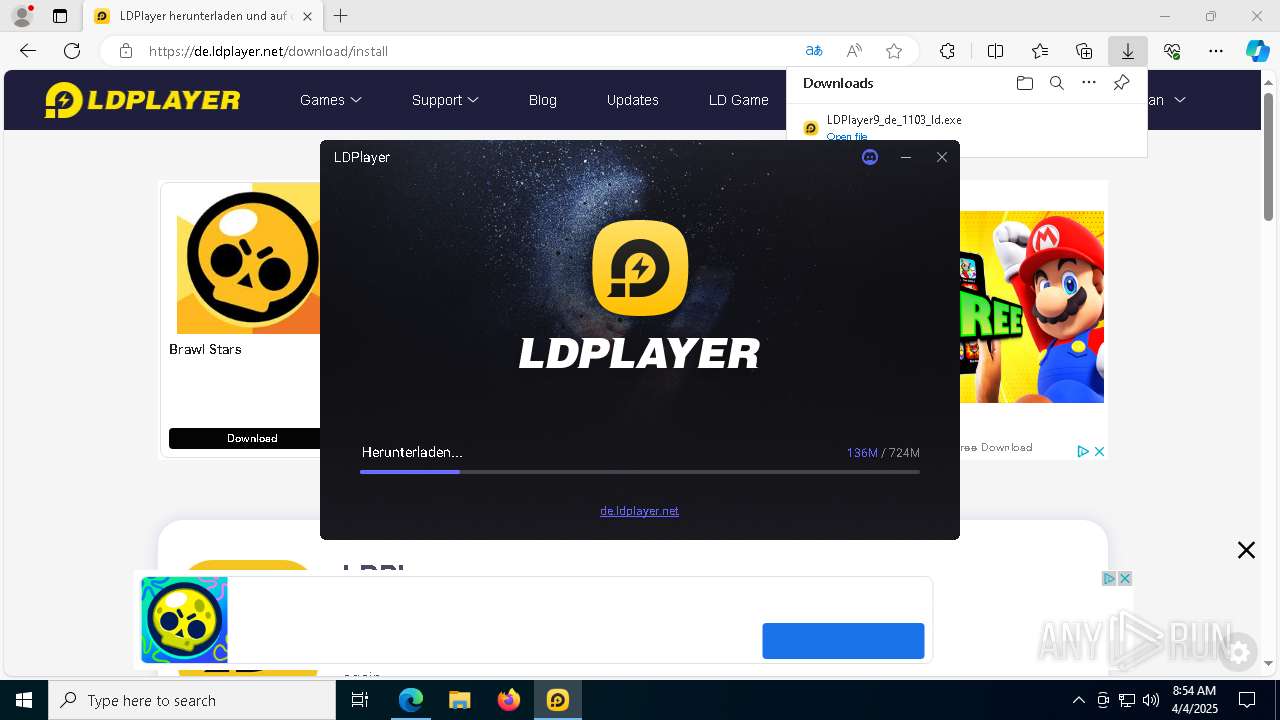
Task: Click the Type here to search box
Action: [192, 700]
